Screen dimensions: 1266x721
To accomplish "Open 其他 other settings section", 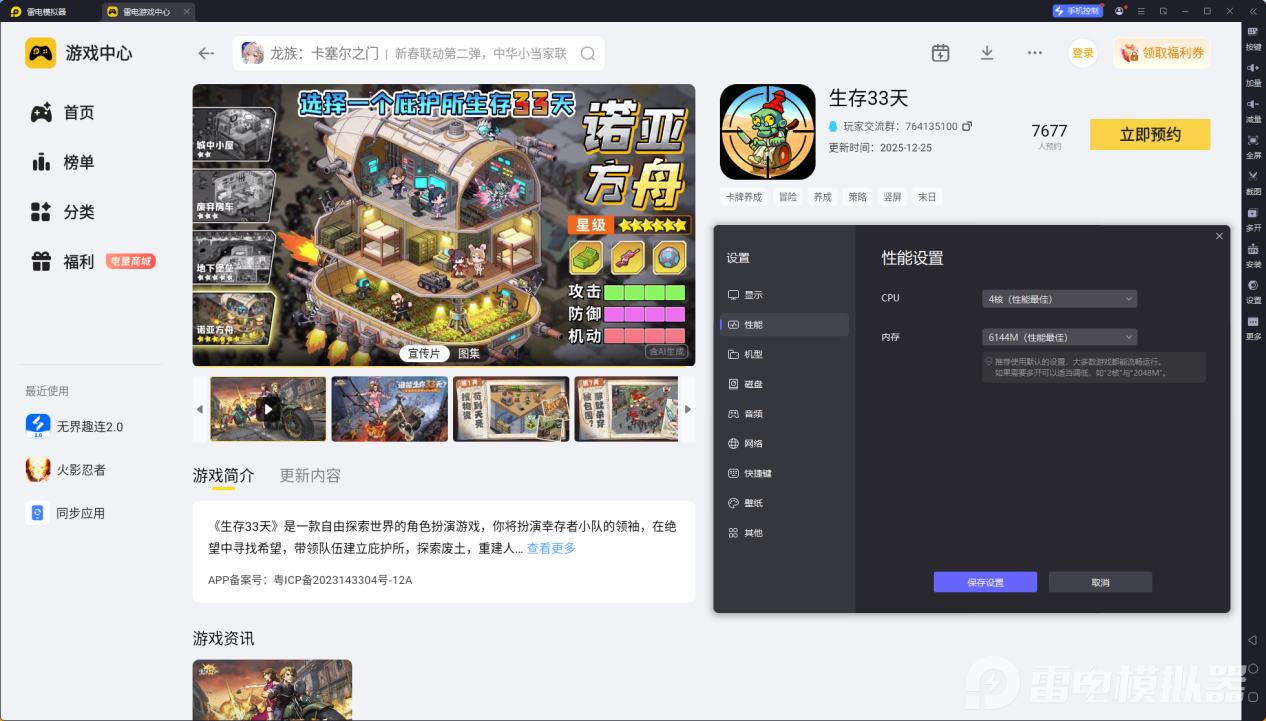I will [784, 533].
